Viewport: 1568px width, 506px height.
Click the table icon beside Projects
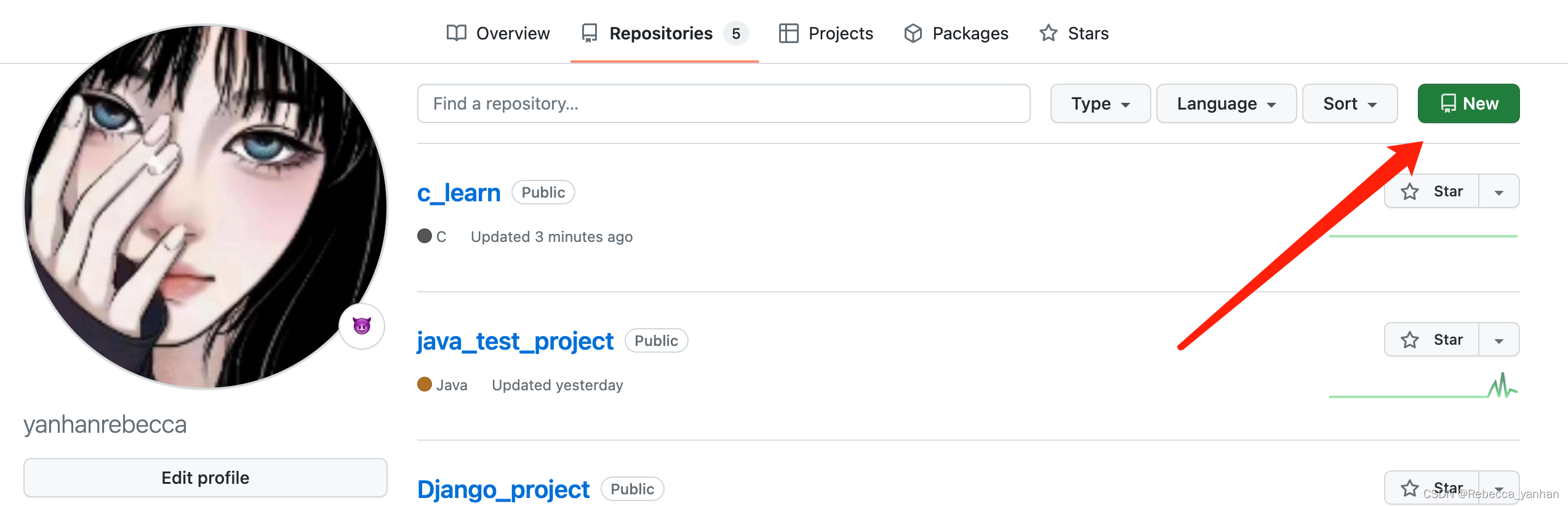(788, 33)
